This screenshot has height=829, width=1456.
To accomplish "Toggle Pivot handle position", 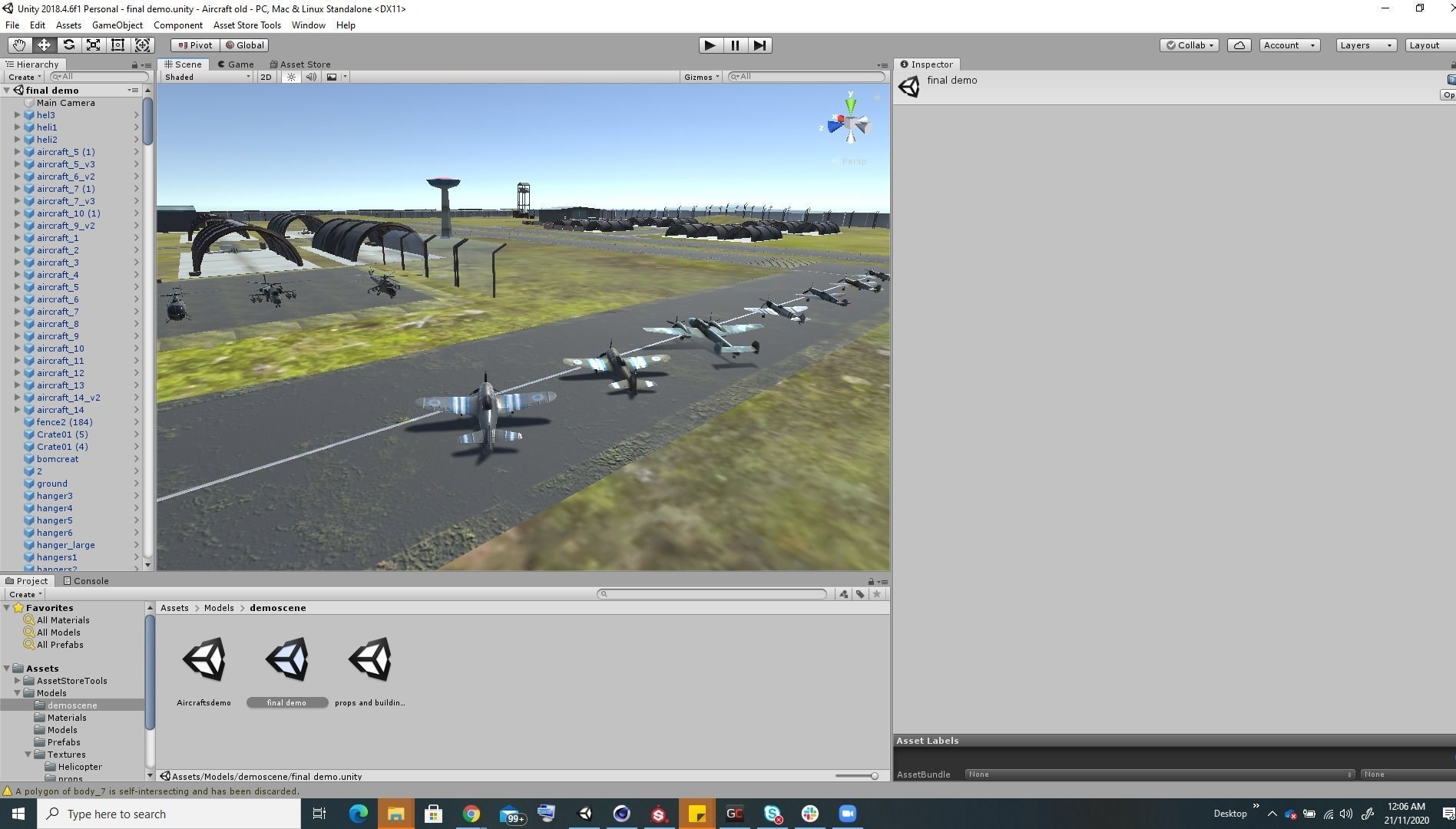I will [x=194, y=45].
